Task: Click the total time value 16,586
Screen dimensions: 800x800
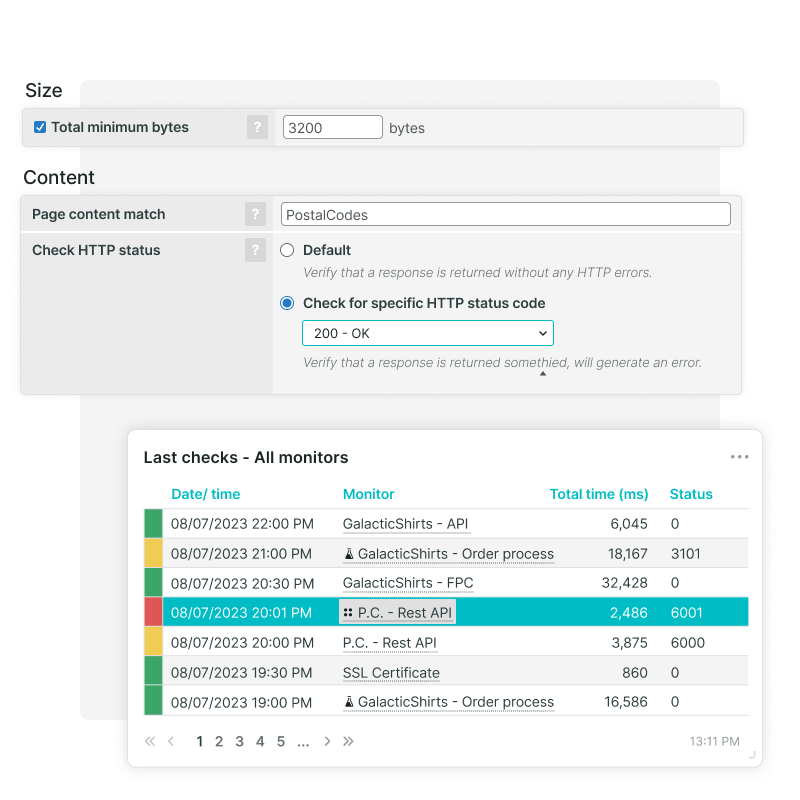Action: click(626, 702)
